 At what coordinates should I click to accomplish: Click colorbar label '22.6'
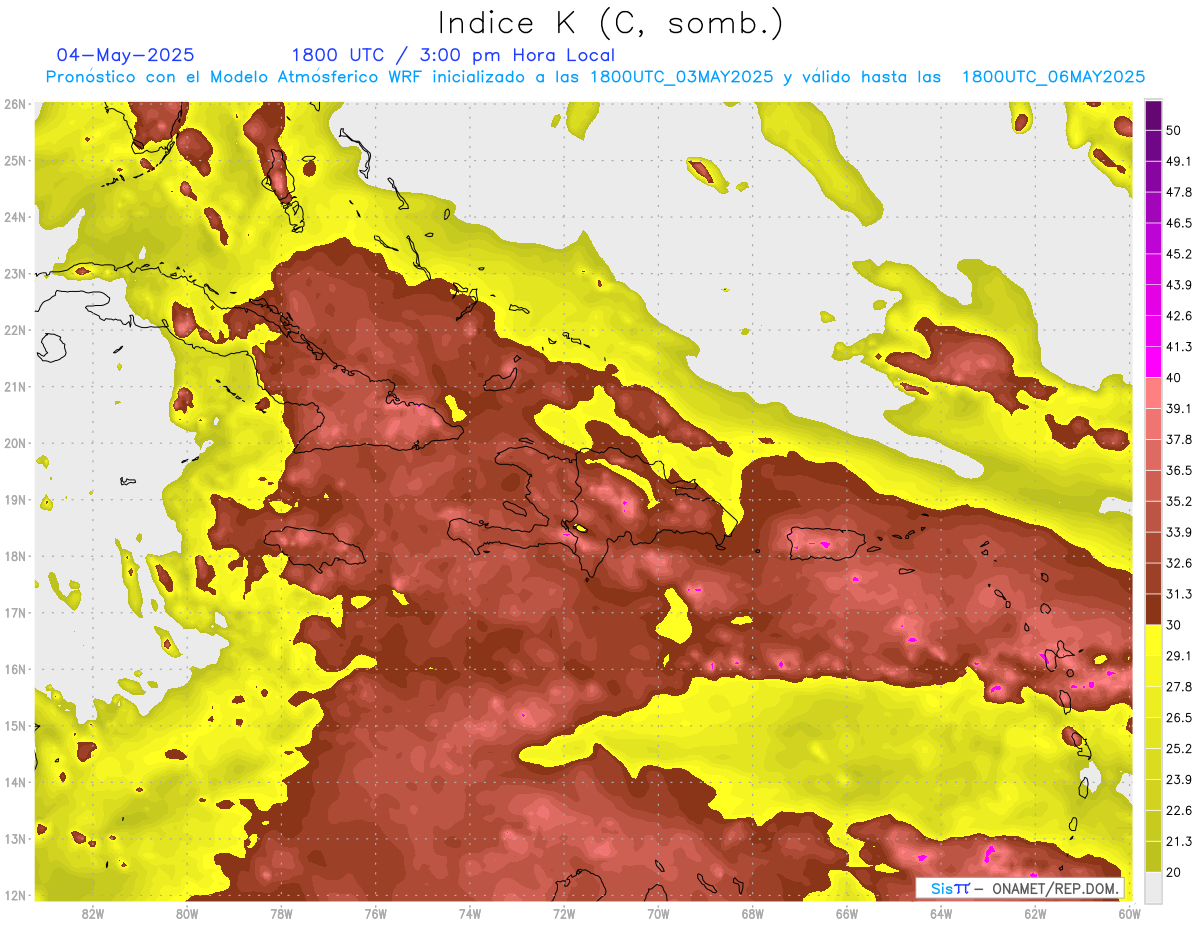click(1179, 811)
